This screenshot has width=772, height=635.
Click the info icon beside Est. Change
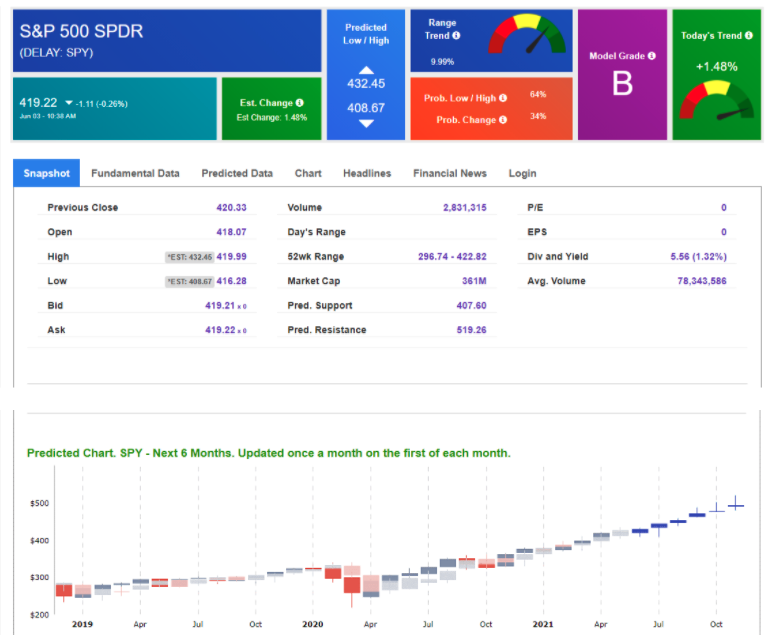(x=299, y=102)
